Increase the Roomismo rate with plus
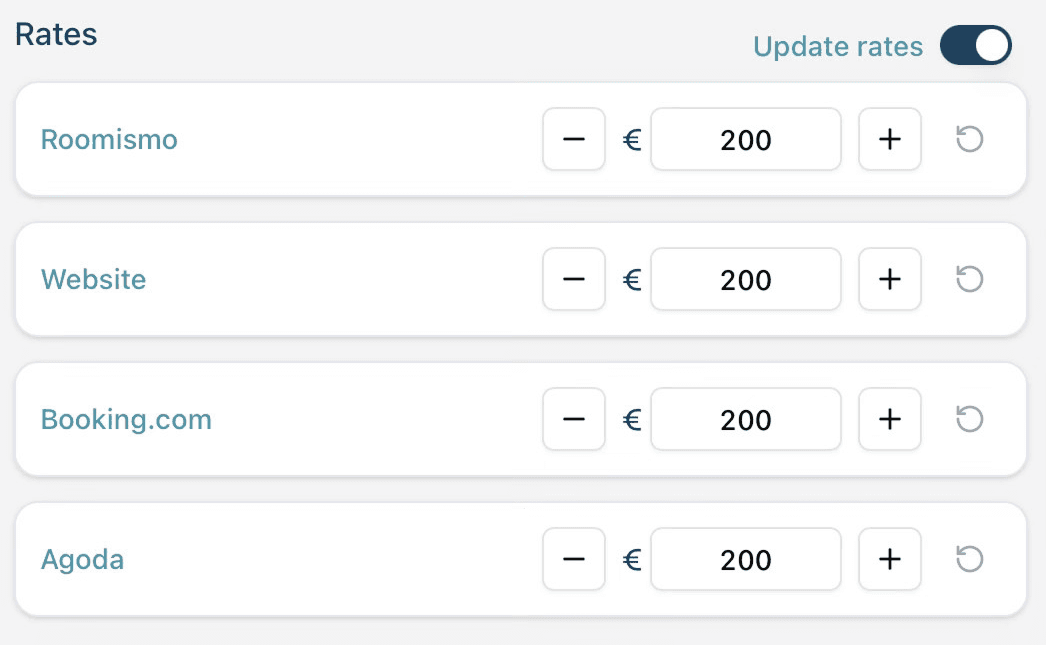The image size is (1046, 645). point(890,139)
